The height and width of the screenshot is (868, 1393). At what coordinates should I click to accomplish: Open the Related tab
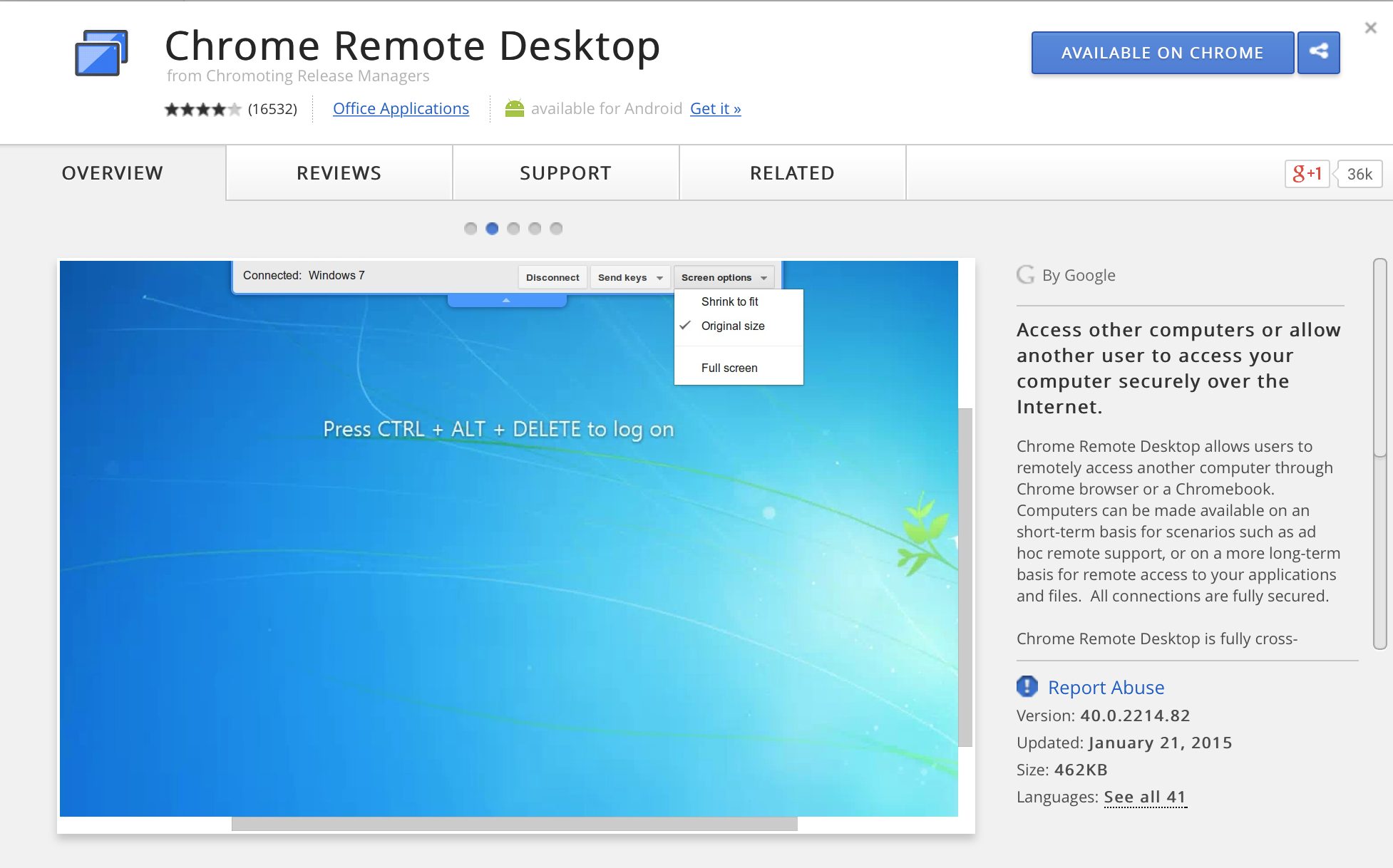(793, 173)
